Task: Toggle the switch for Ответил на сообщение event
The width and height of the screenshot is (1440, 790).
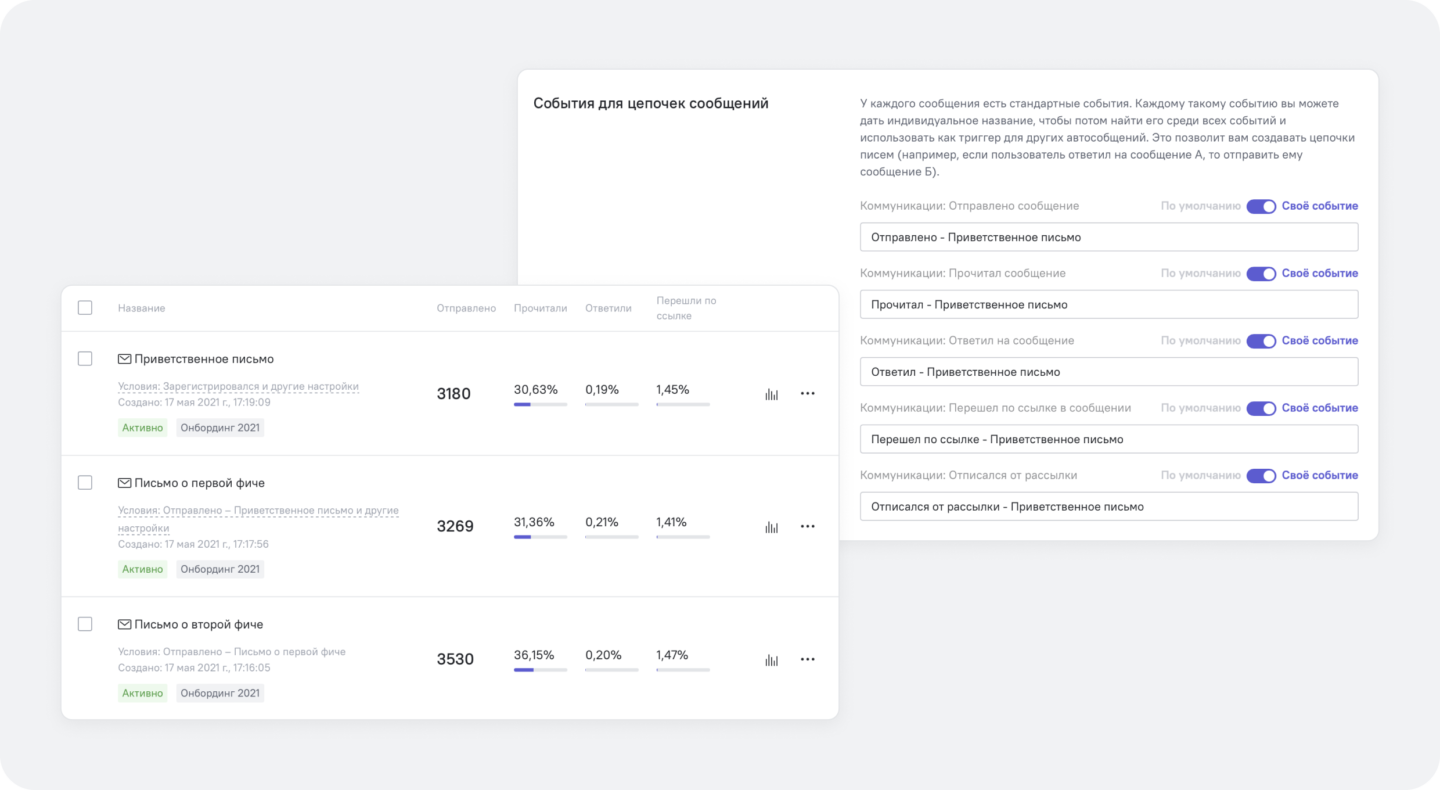Action: coord(1261,341)
